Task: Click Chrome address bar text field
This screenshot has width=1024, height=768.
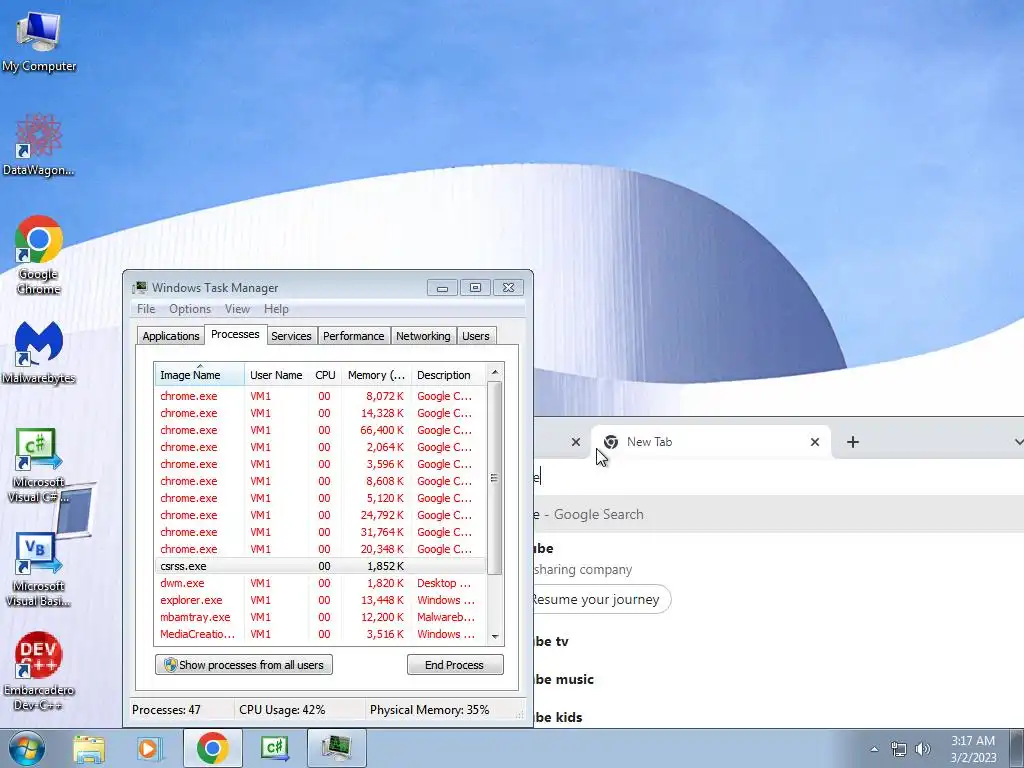Action: [x=778, y=477]
